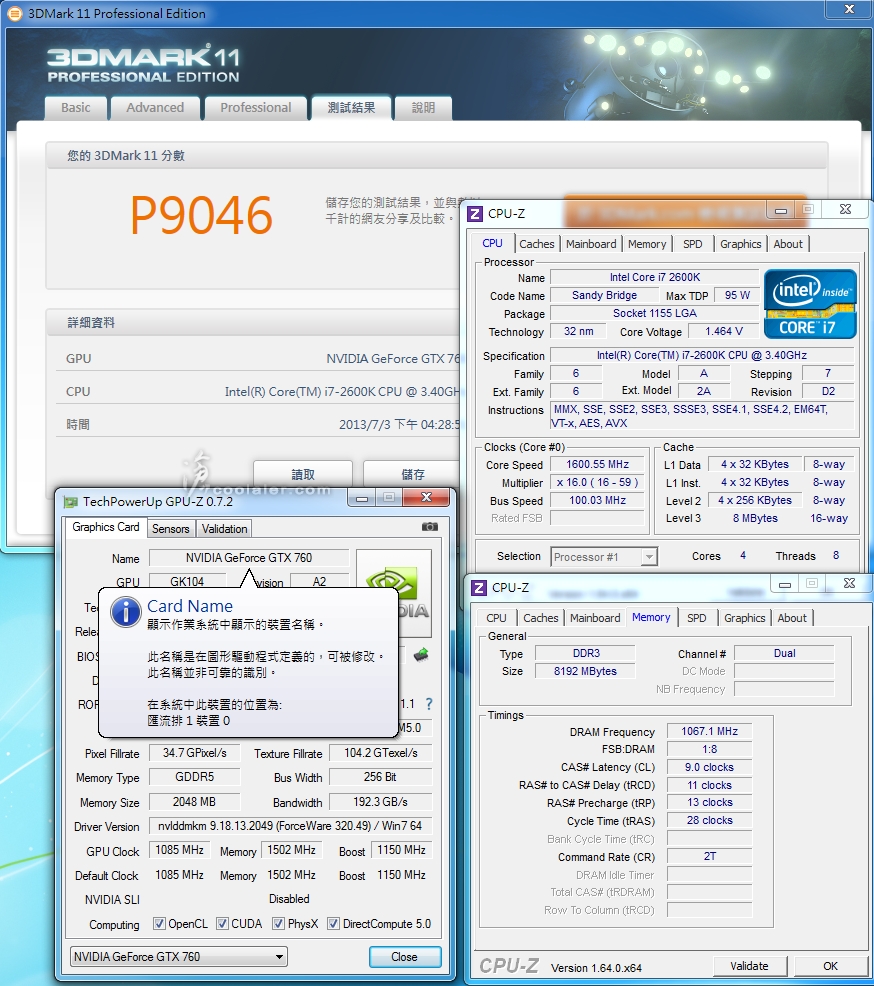This screenshot has height=986, width=874.
Task: Open About tab in the CPU-Z memory window
Action: tap(792, 618)
